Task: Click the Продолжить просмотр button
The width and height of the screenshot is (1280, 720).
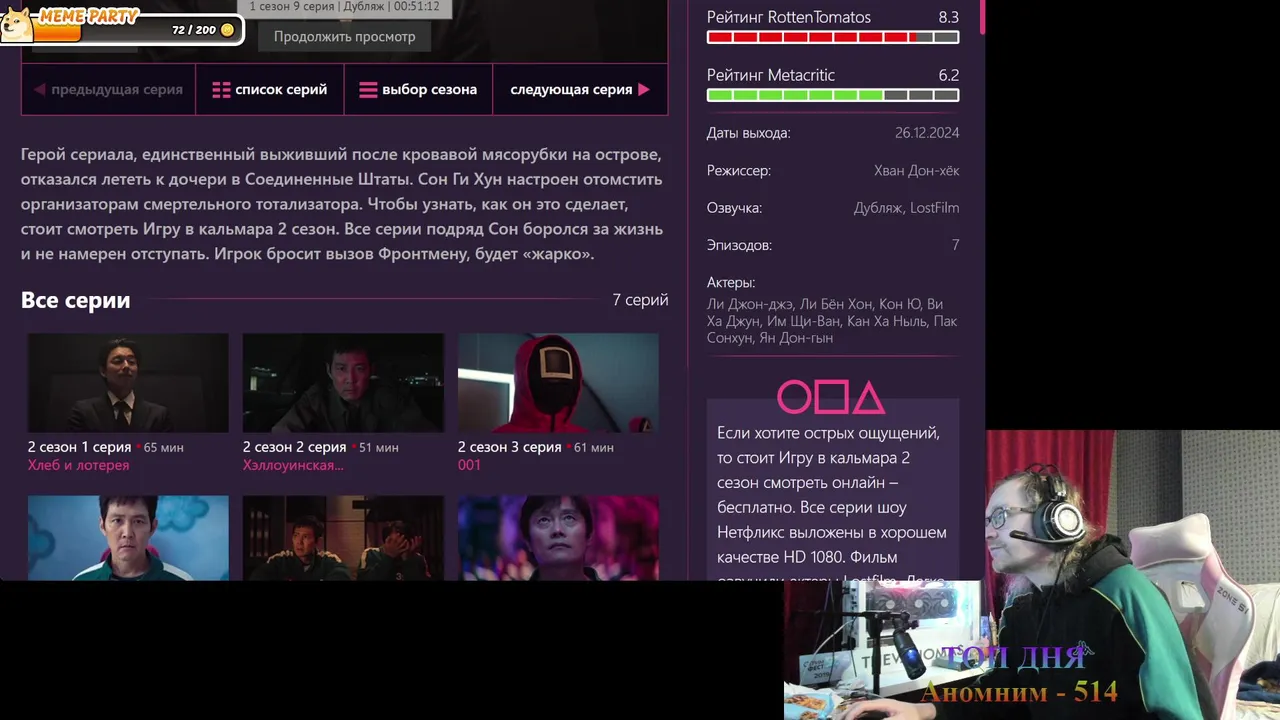Action: [344, 36]
